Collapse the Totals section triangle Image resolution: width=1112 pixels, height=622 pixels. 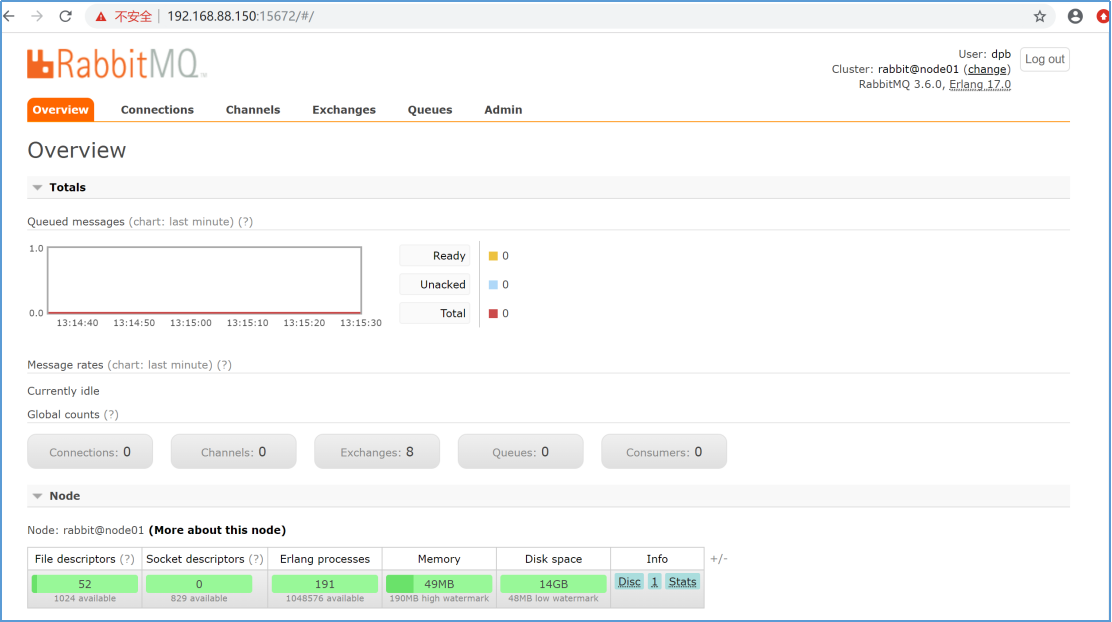click(38, 187)
